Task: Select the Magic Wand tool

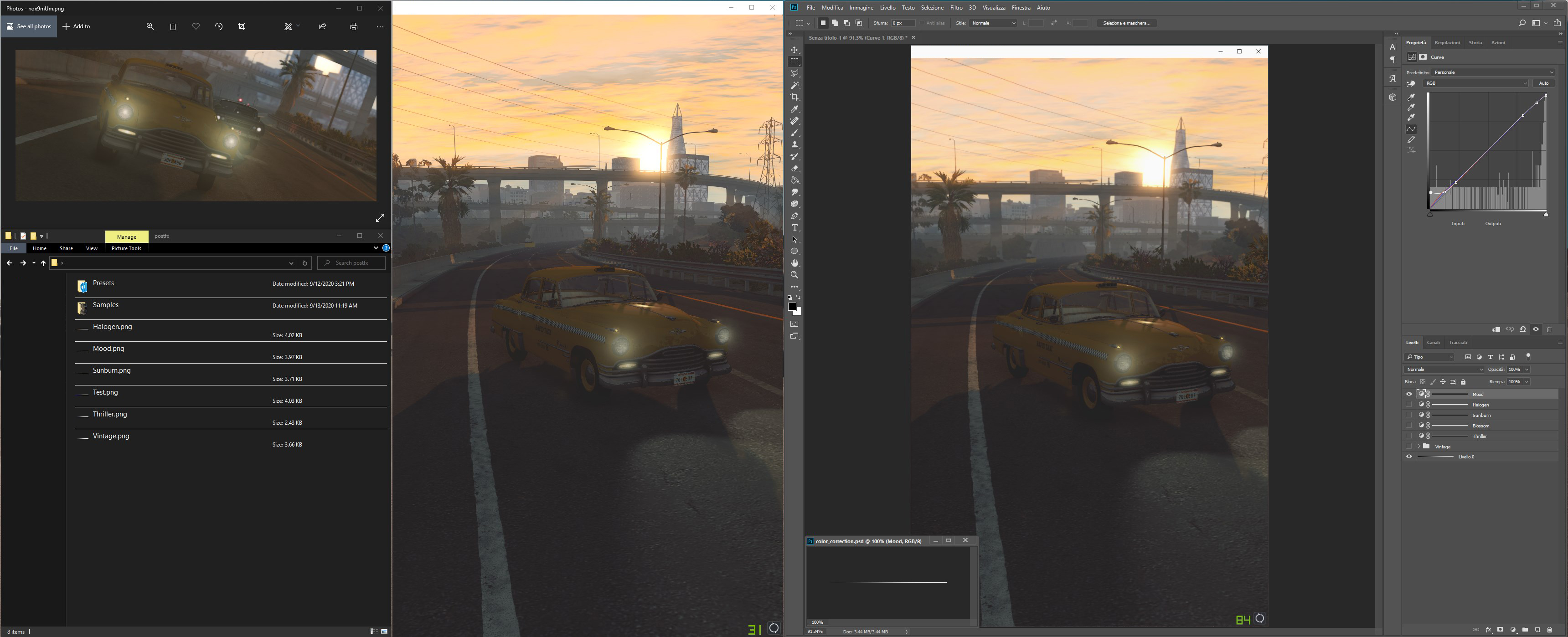Action: [794, 85]
